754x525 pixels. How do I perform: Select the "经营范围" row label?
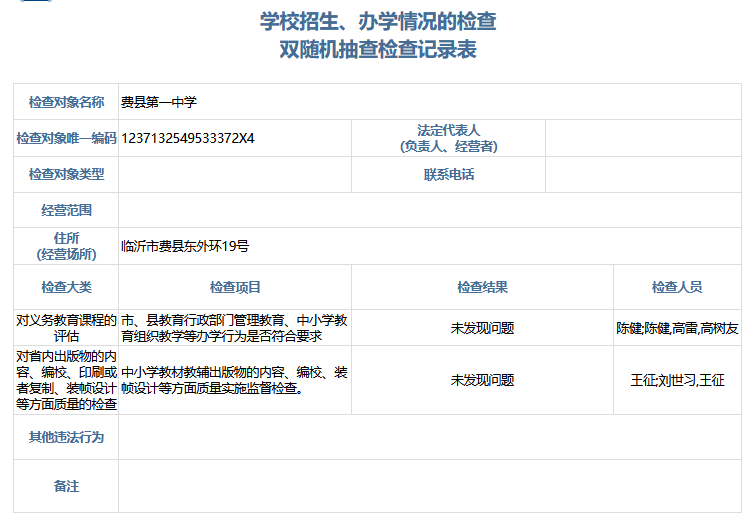coord(66,210)
